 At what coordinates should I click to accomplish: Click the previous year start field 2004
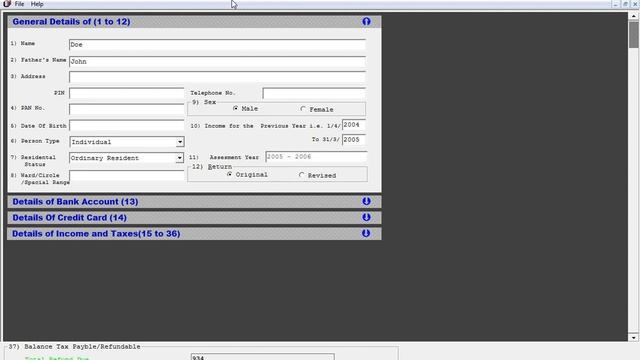354,125
